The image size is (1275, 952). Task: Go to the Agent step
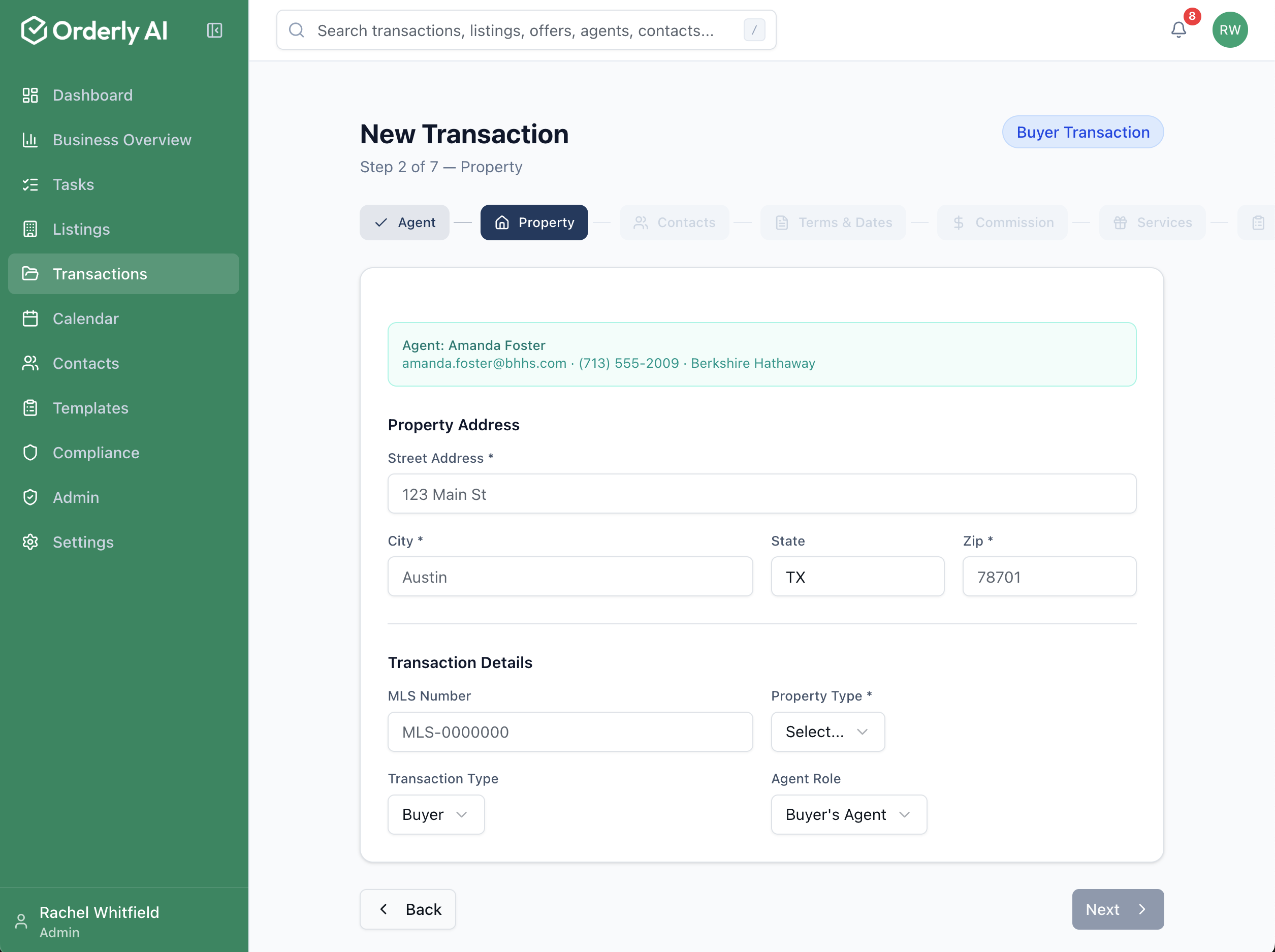404,223
